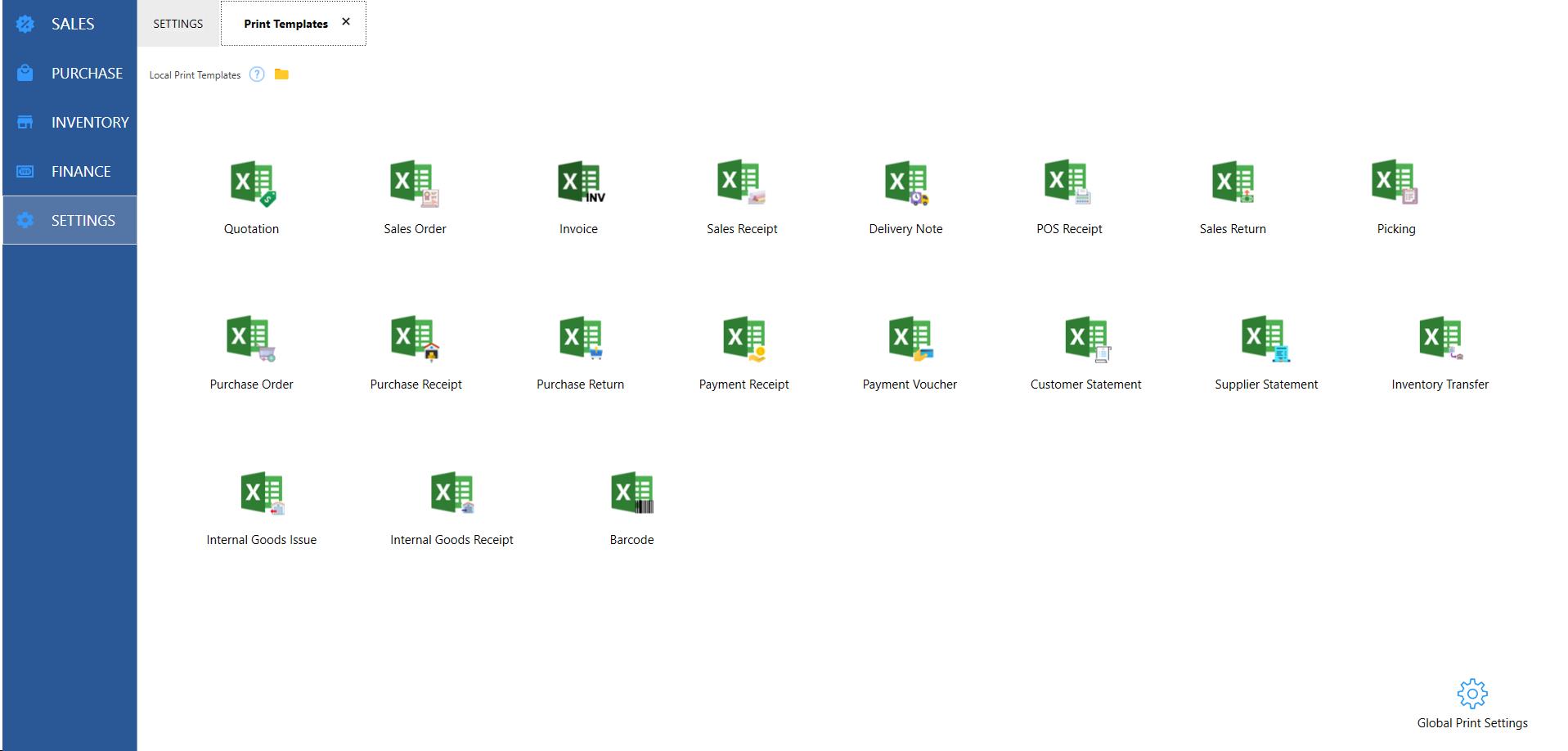Open the Barcode print template

click(631, 493)
